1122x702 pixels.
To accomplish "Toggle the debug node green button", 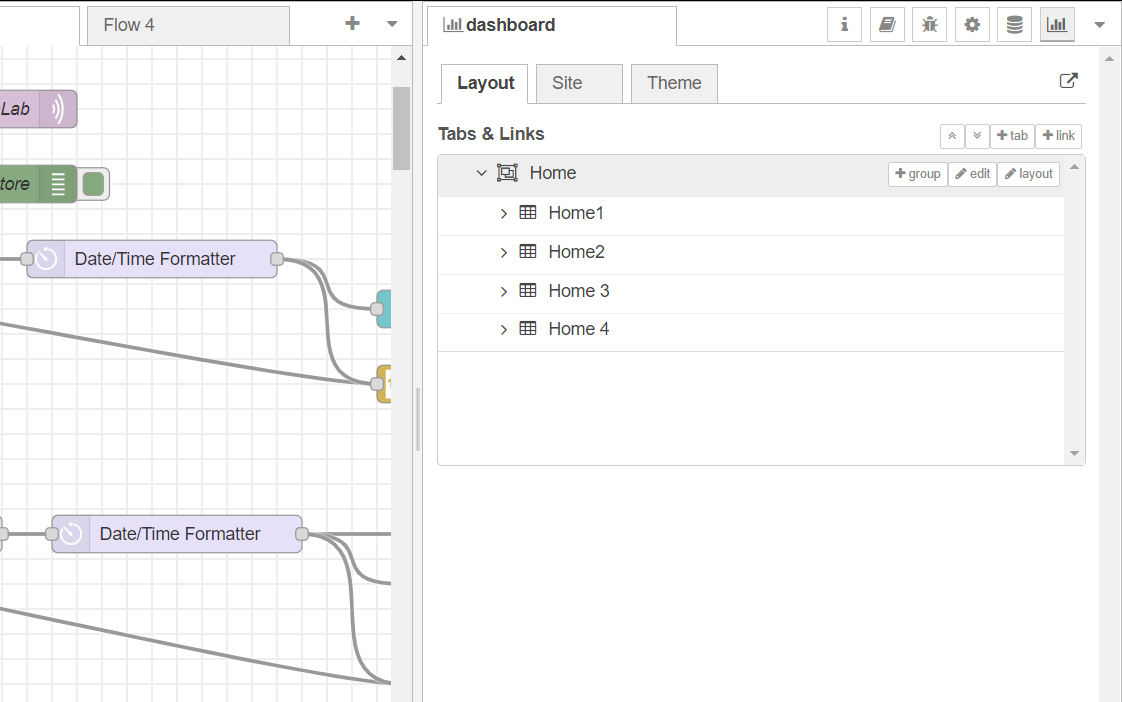I will pos(94,184).
